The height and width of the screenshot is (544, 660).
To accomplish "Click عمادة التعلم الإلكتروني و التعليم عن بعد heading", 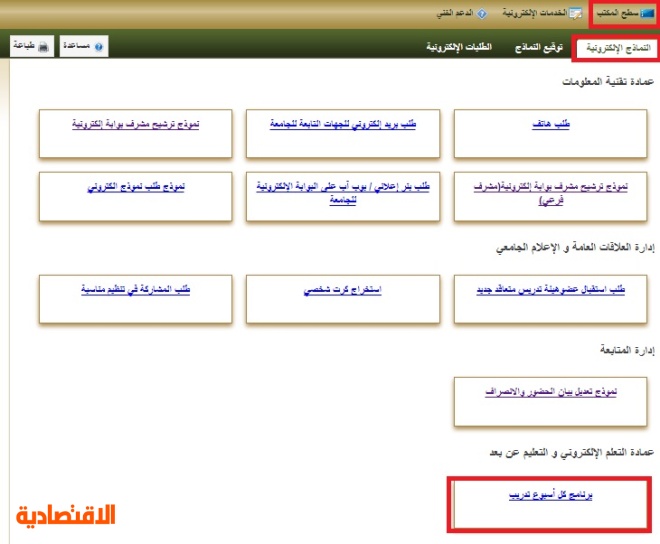I will [572, 453].
